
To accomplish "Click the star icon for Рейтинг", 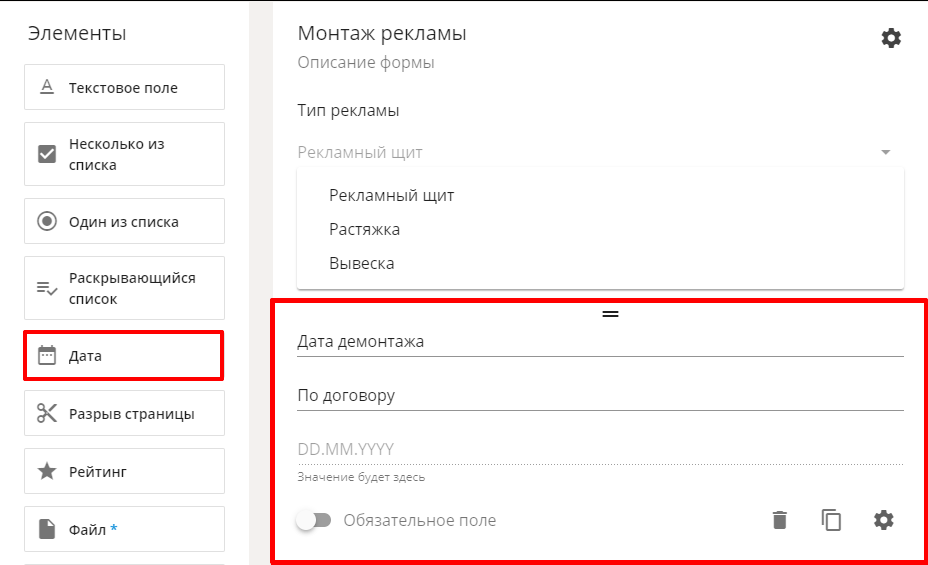I will (47, 472).
